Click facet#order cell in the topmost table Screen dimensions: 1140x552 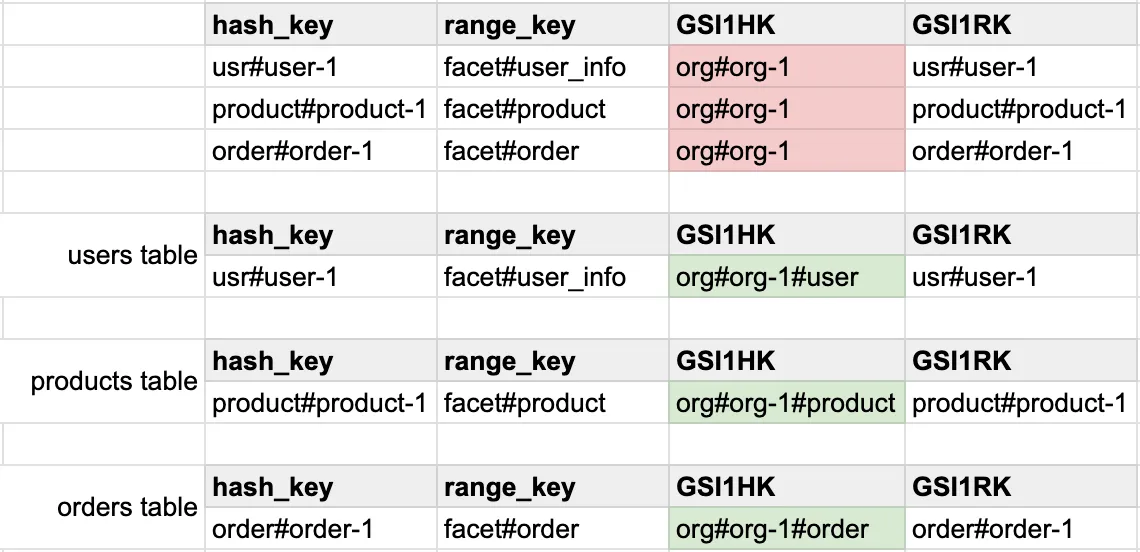point(553,151)
